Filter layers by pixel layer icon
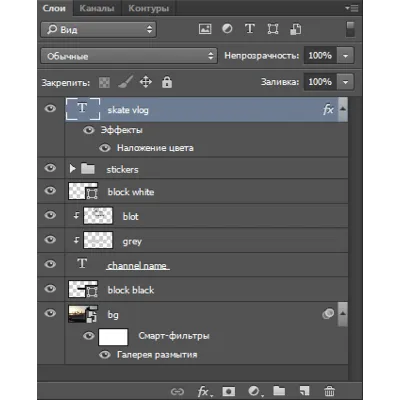This screenshot has height=400, width=400. click(205, 29)
